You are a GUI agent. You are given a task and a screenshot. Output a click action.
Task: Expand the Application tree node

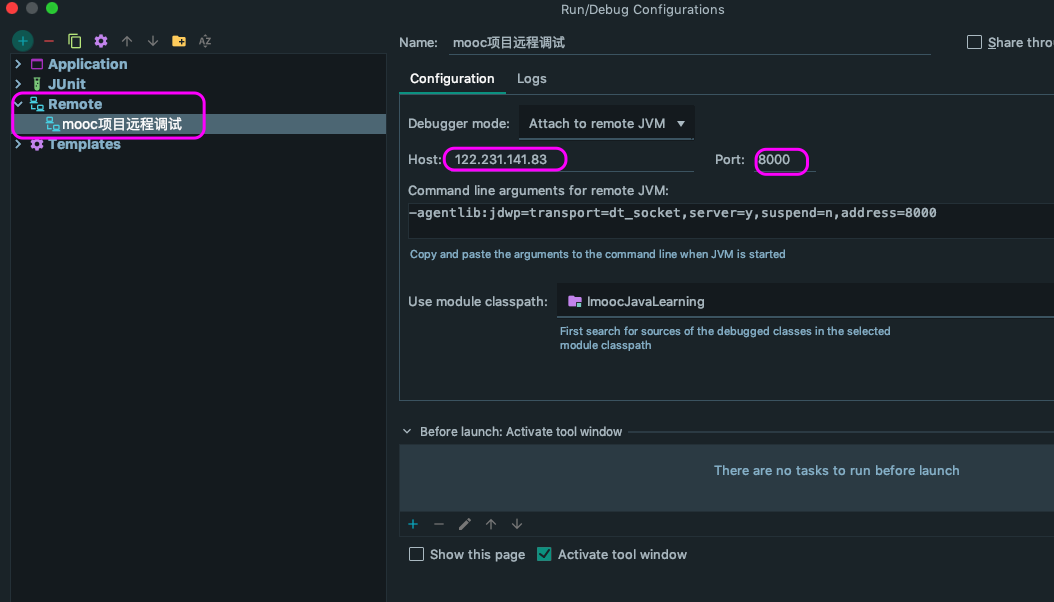coord(18,64)
